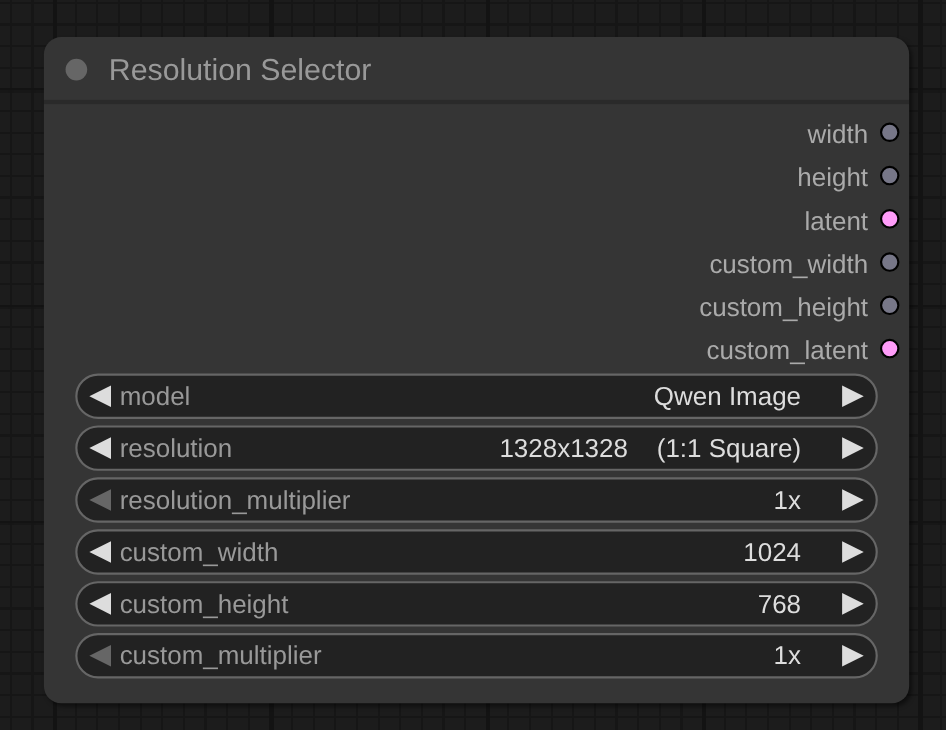Select previous resolution with left arrow
946x730 pixels.
coord(100,448)
